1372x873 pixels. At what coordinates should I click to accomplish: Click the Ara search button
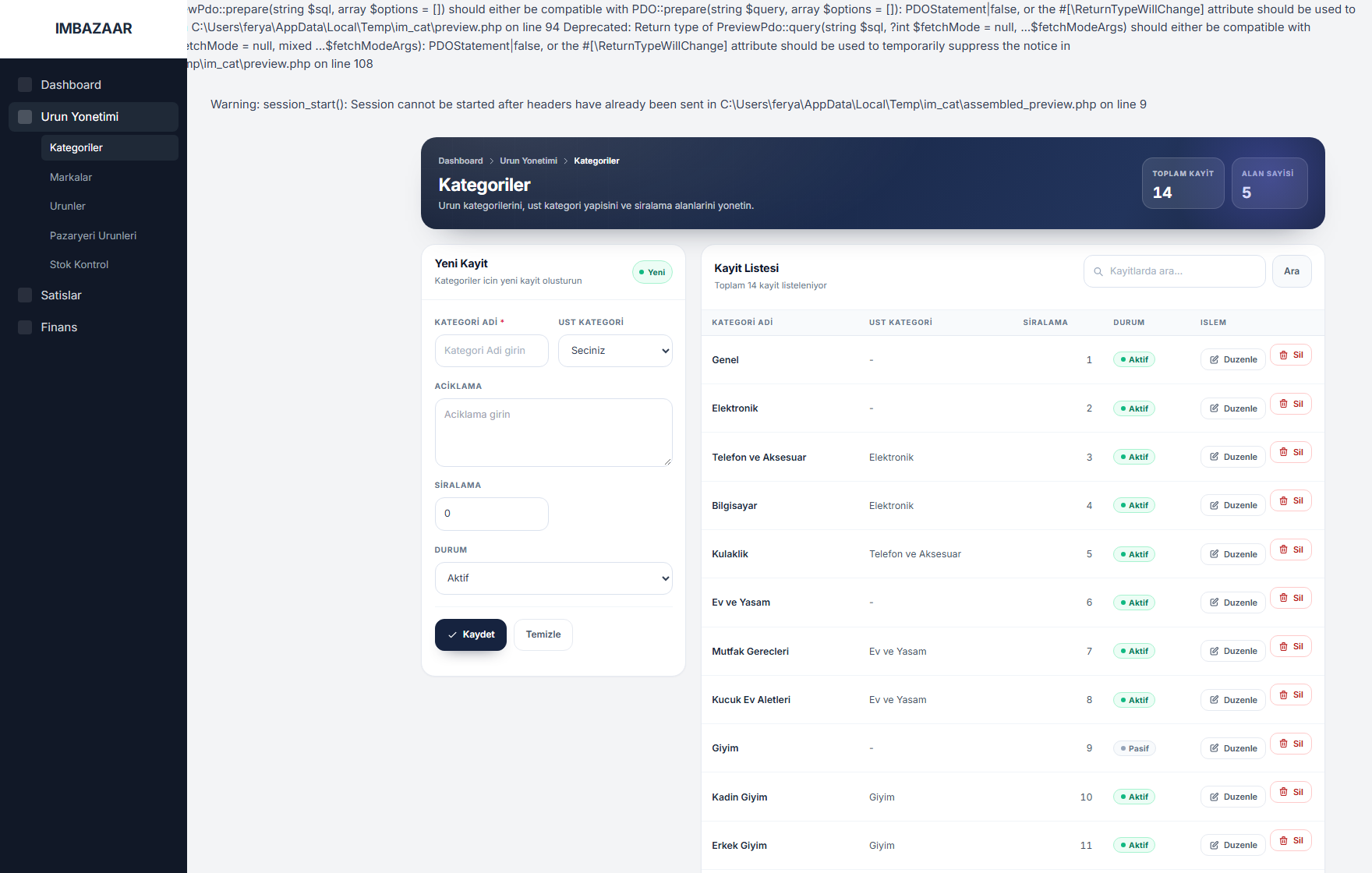pyautogui.click(x=1292, y=271)
